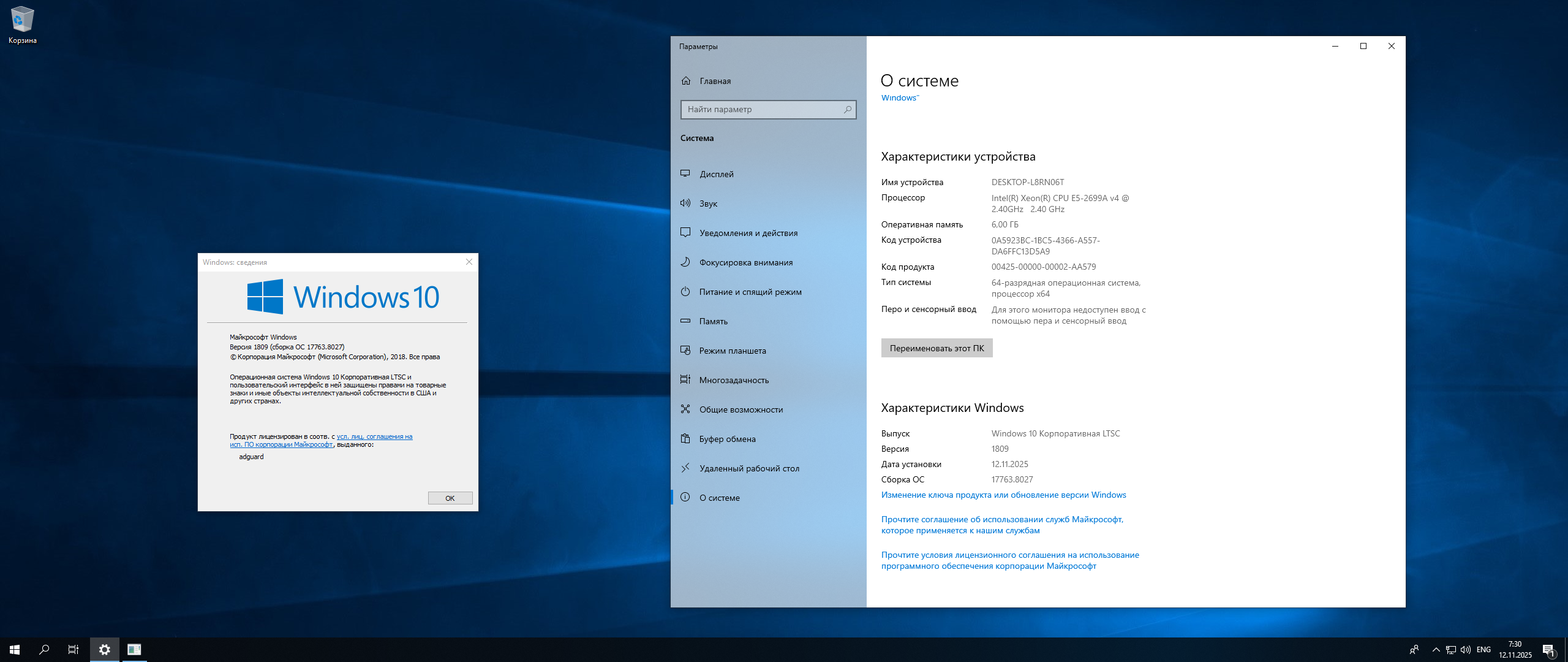Screen dimensions: 1568x662
Task: Click the taskbar search magnifier icon
Action: [44, 649]
